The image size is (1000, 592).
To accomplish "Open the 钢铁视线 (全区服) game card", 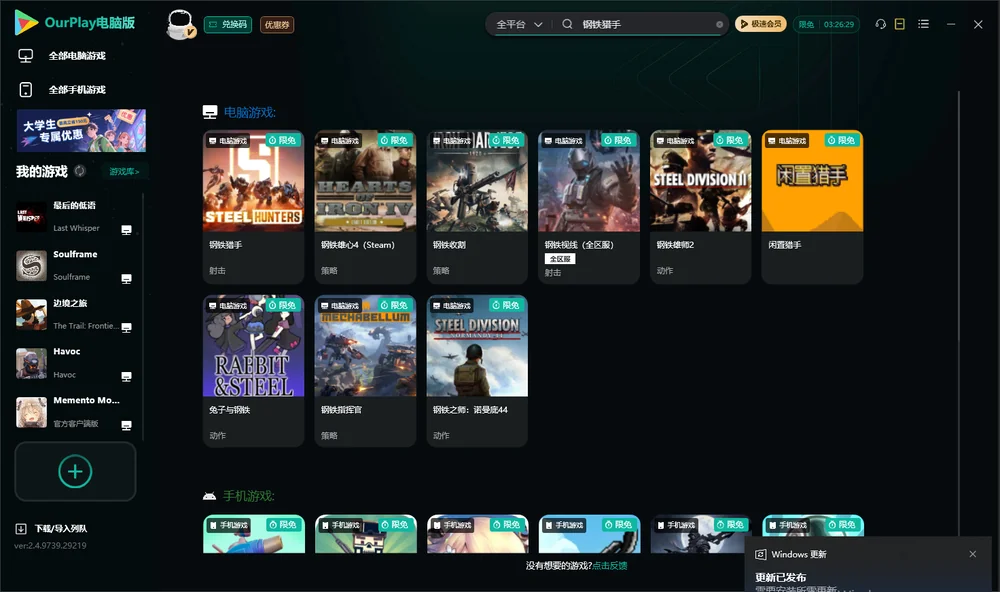I will click(589, 207).
